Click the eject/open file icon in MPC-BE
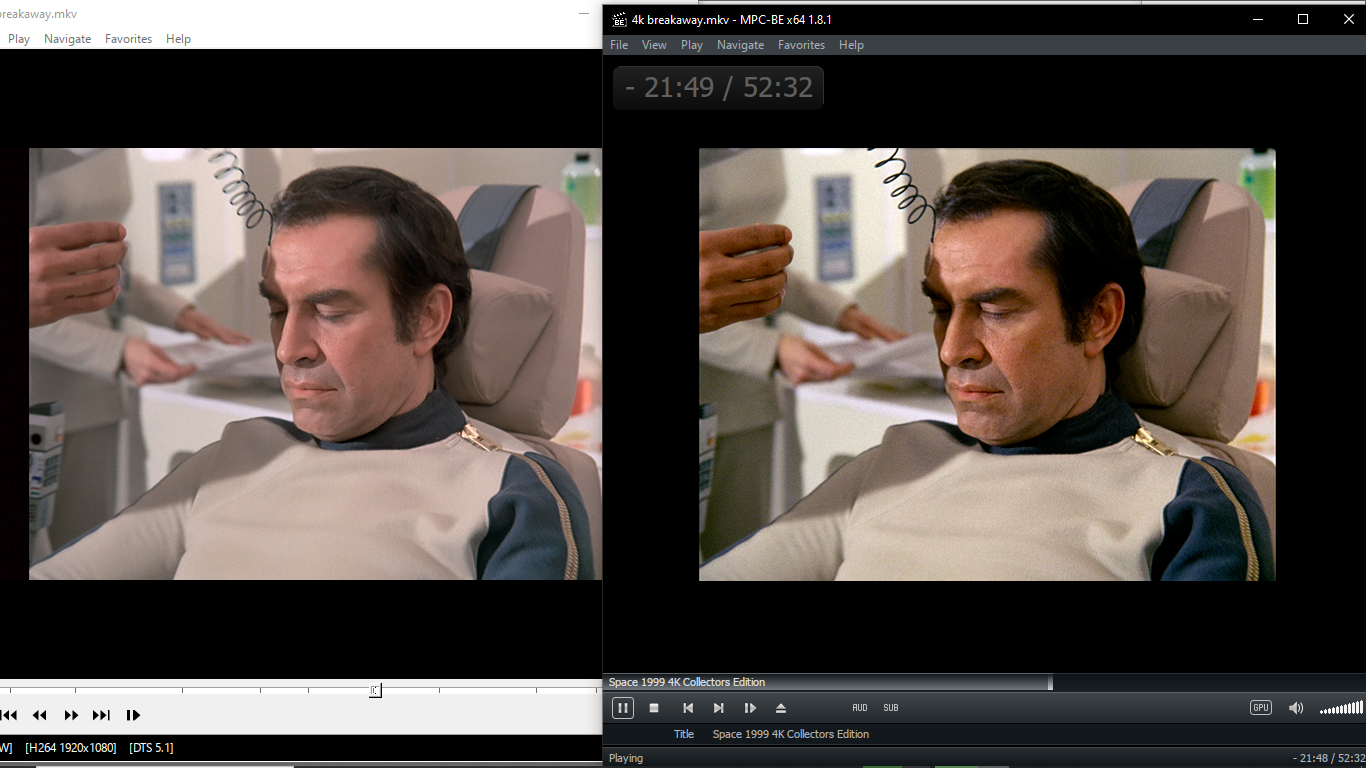 [x=781, y=708]
